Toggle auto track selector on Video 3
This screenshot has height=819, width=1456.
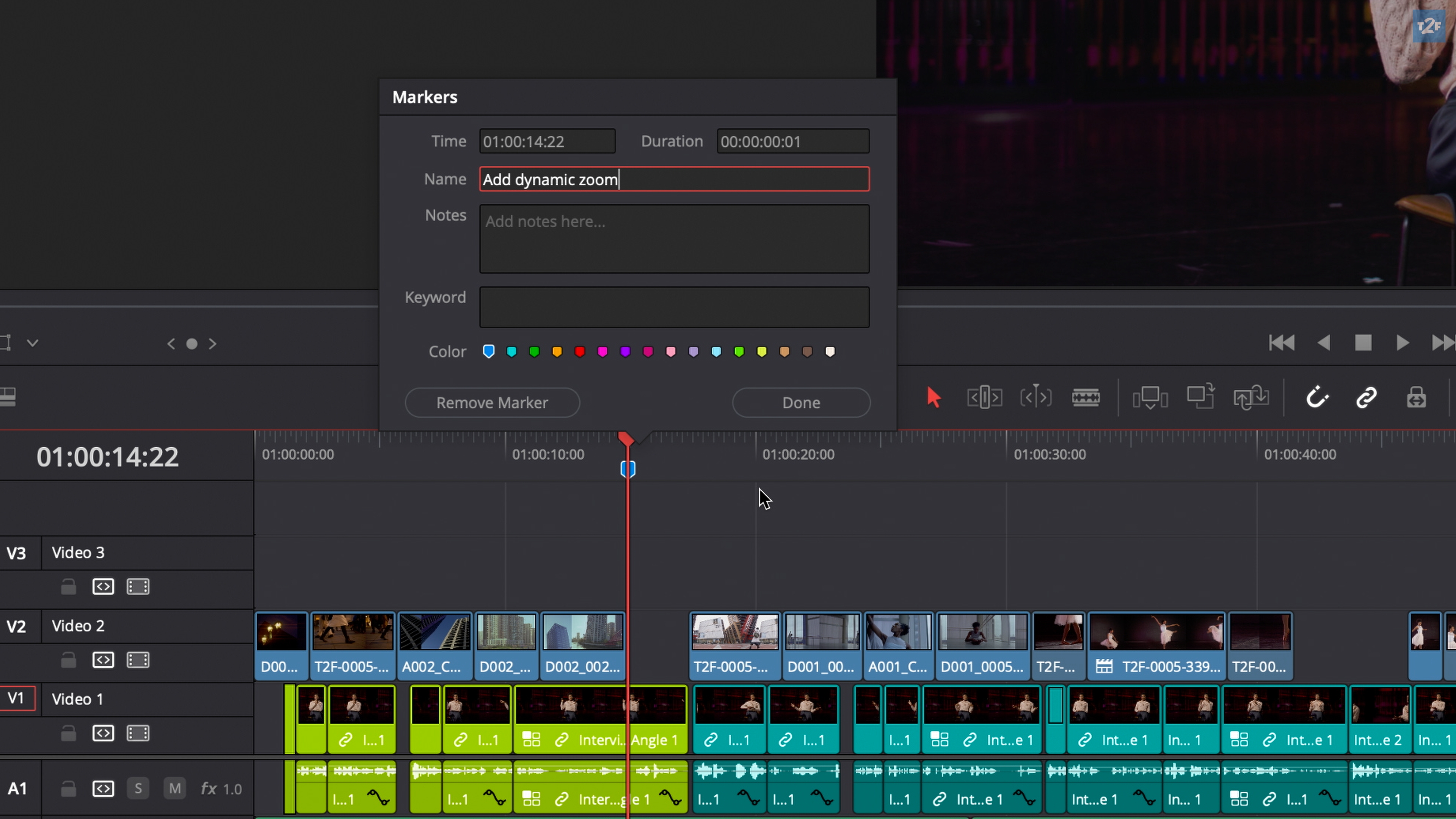tap(103, 587)
